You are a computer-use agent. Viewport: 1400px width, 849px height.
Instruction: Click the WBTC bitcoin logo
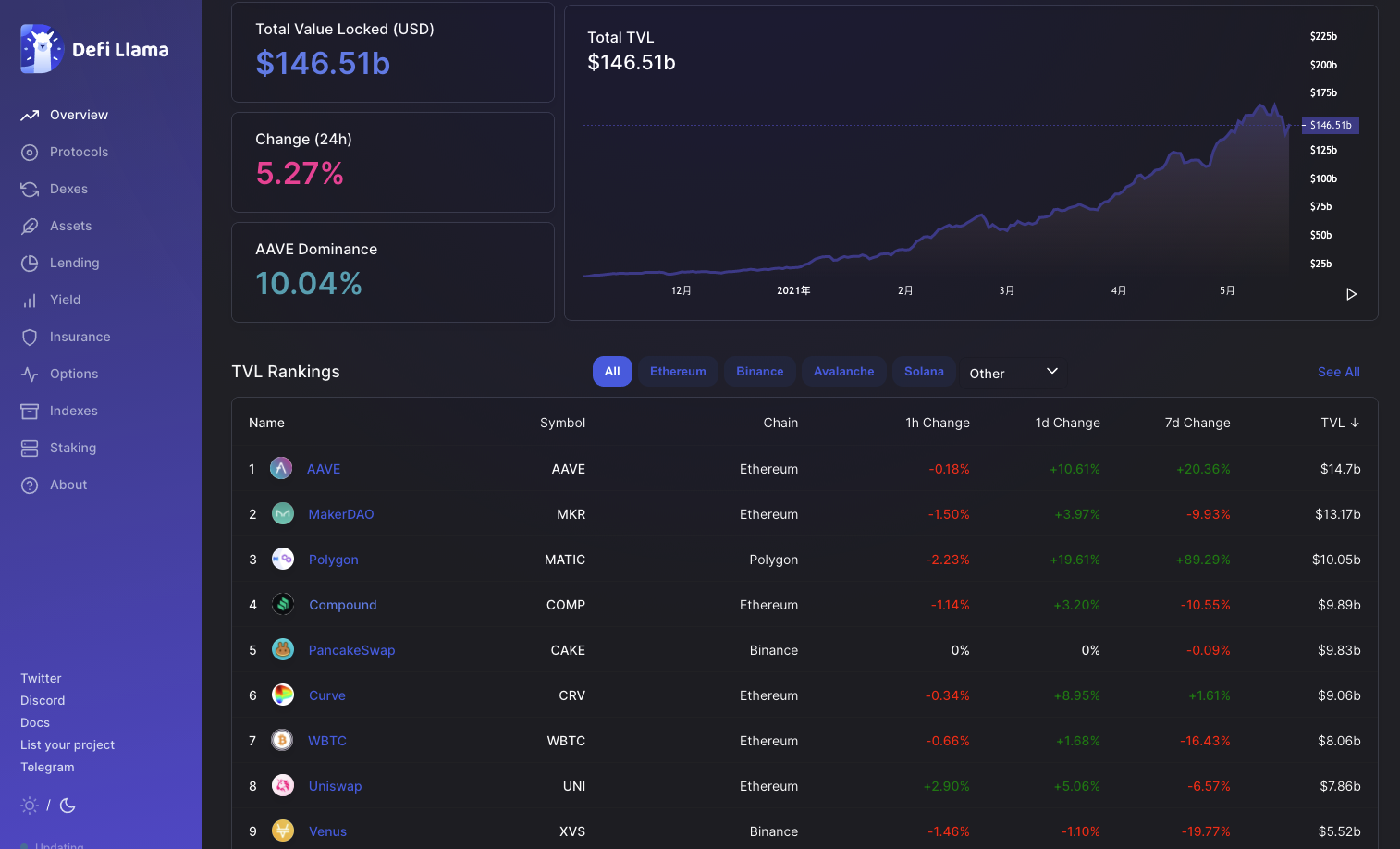coord(282,740)
